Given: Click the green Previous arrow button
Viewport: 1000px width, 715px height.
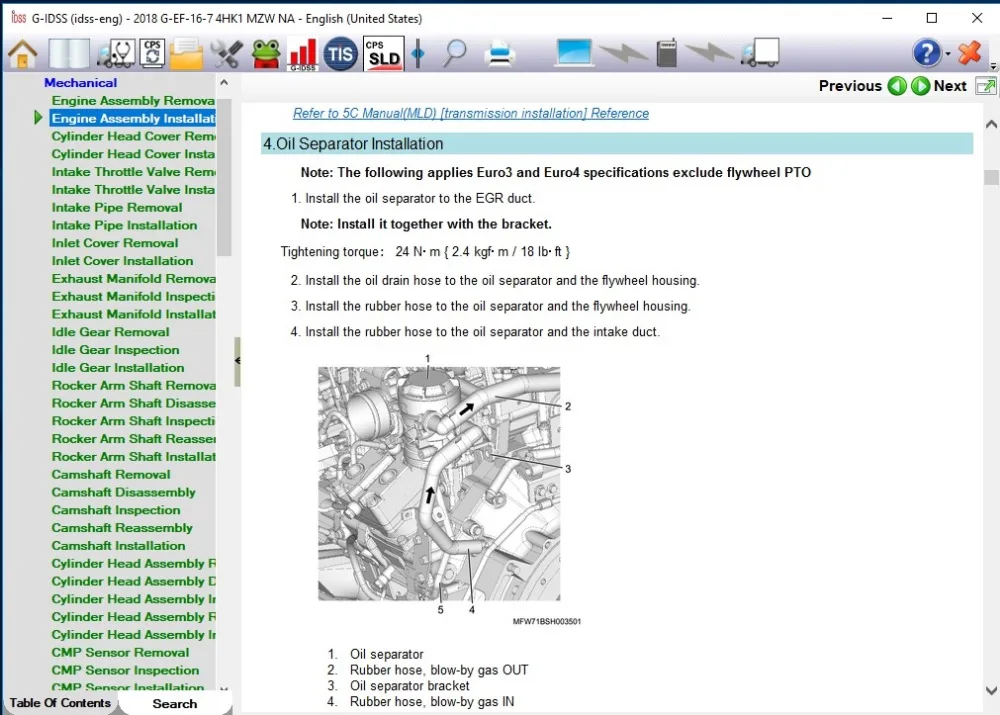Looking at the screenshot, I should tap(897, 86).
